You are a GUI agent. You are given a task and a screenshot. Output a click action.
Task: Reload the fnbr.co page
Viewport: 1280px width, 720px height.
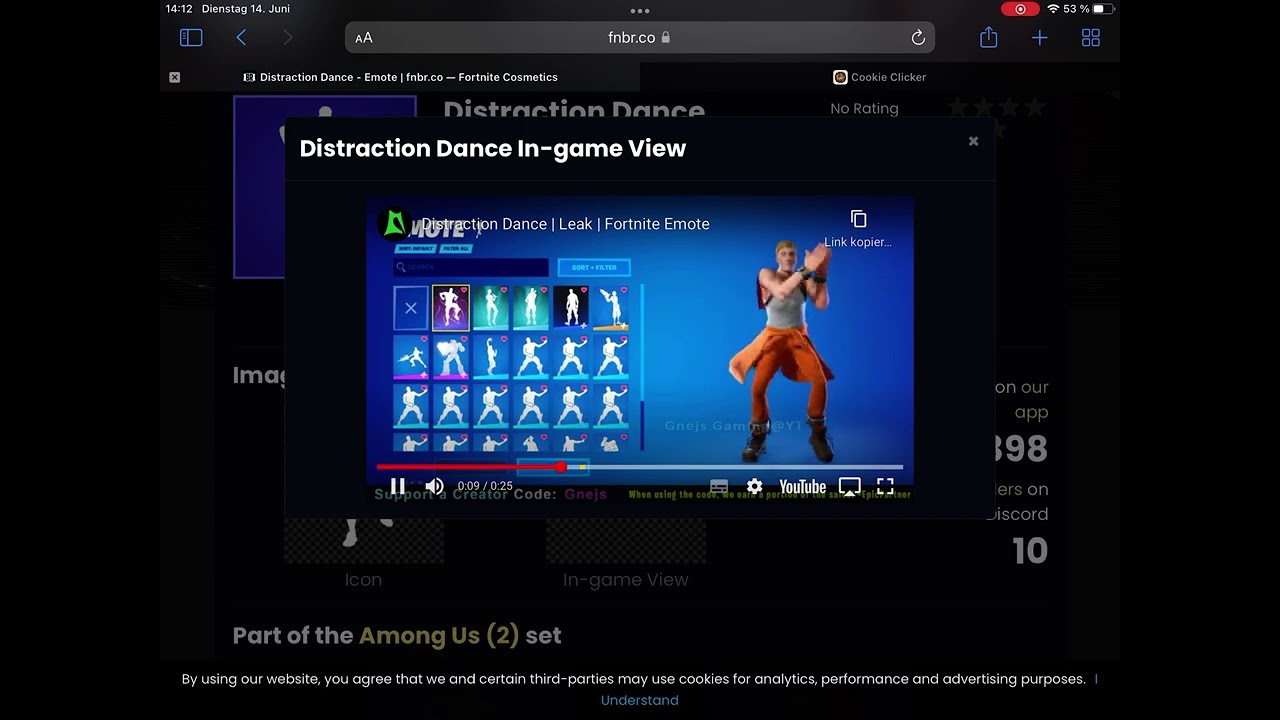coord(918,38)
